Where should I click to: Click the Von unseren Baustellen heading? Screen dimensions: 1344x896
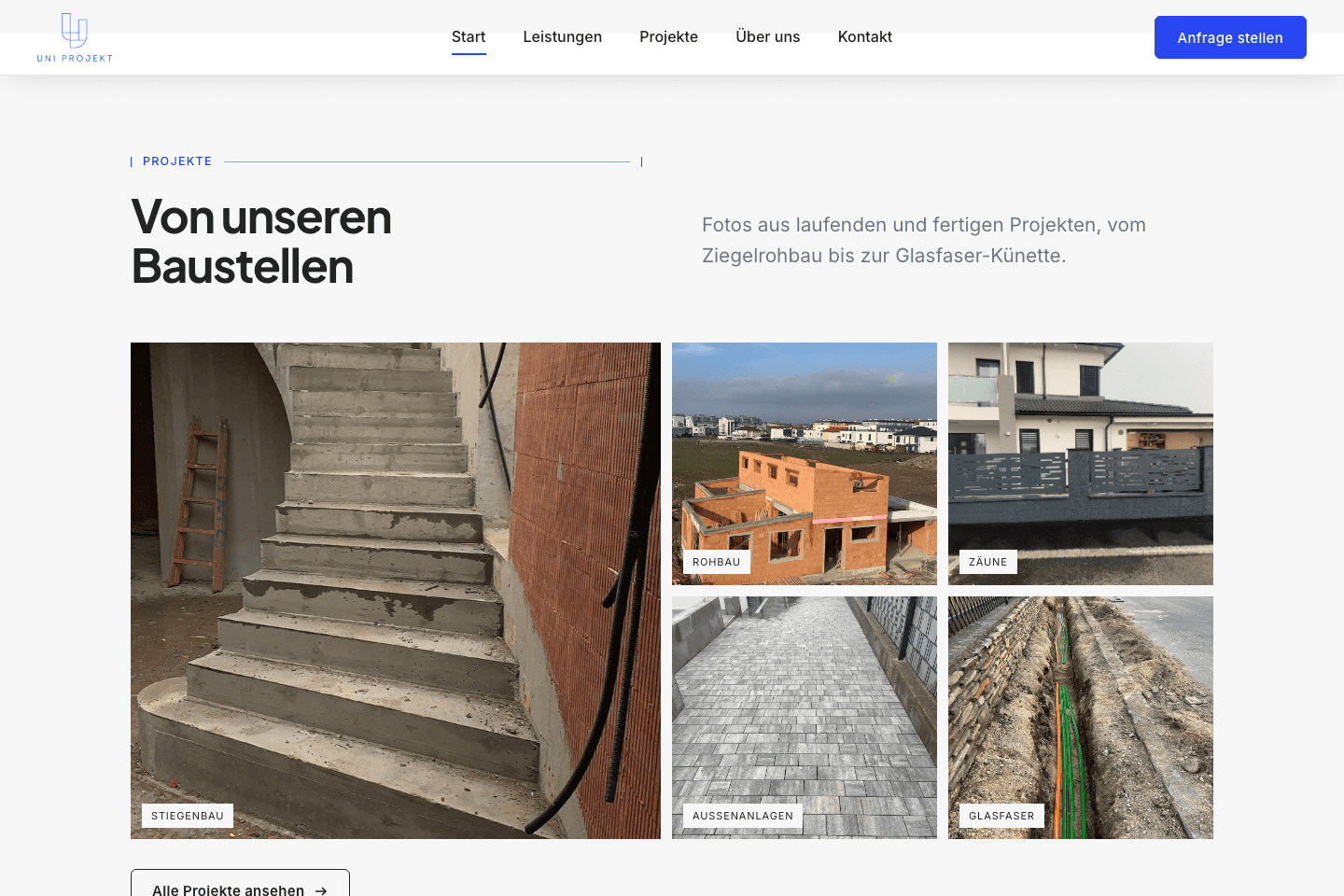click(x=261, y=242)
